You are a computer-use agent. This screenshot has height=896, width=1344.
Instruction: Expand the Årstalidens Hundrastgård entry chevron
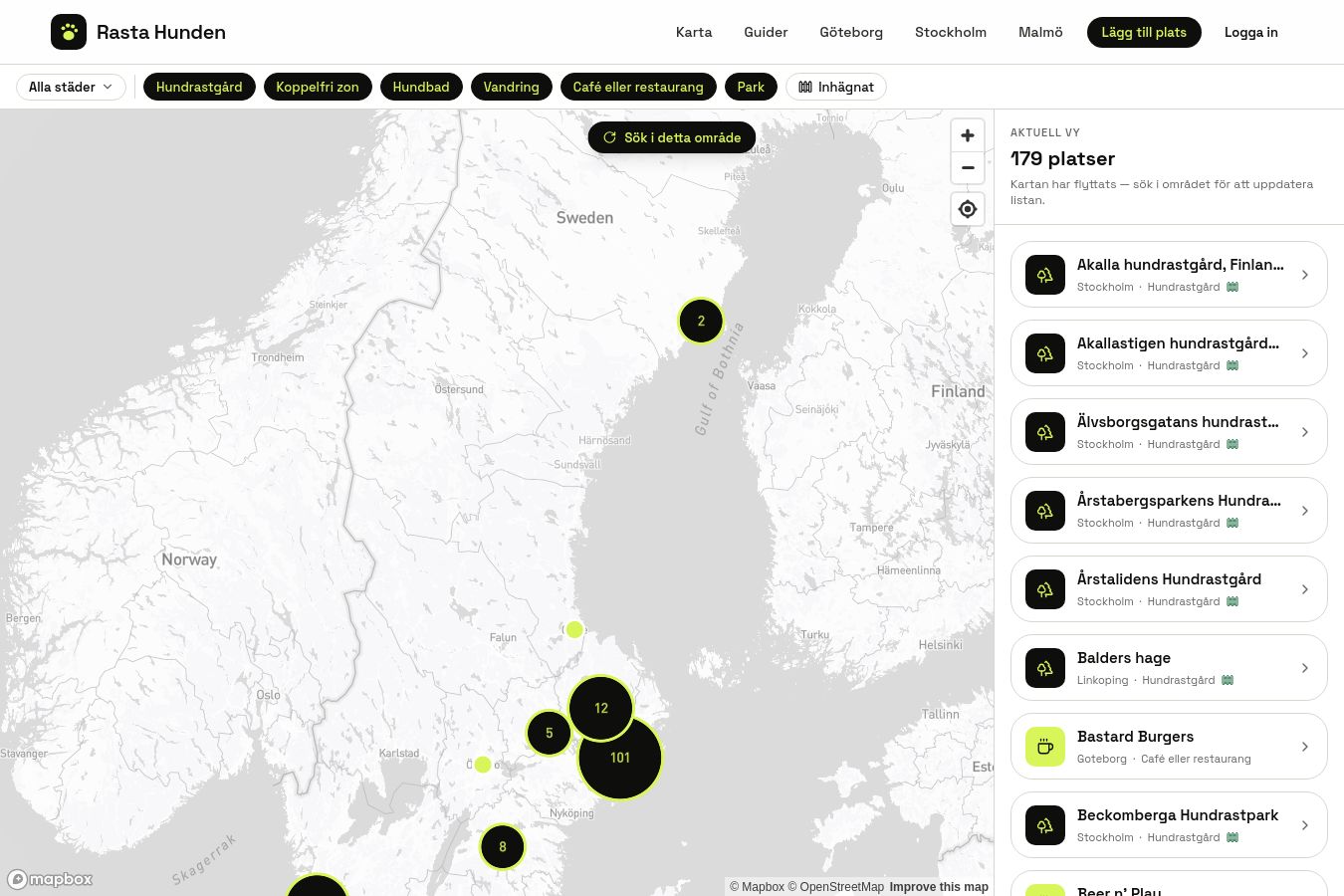tap(1305, 589)
